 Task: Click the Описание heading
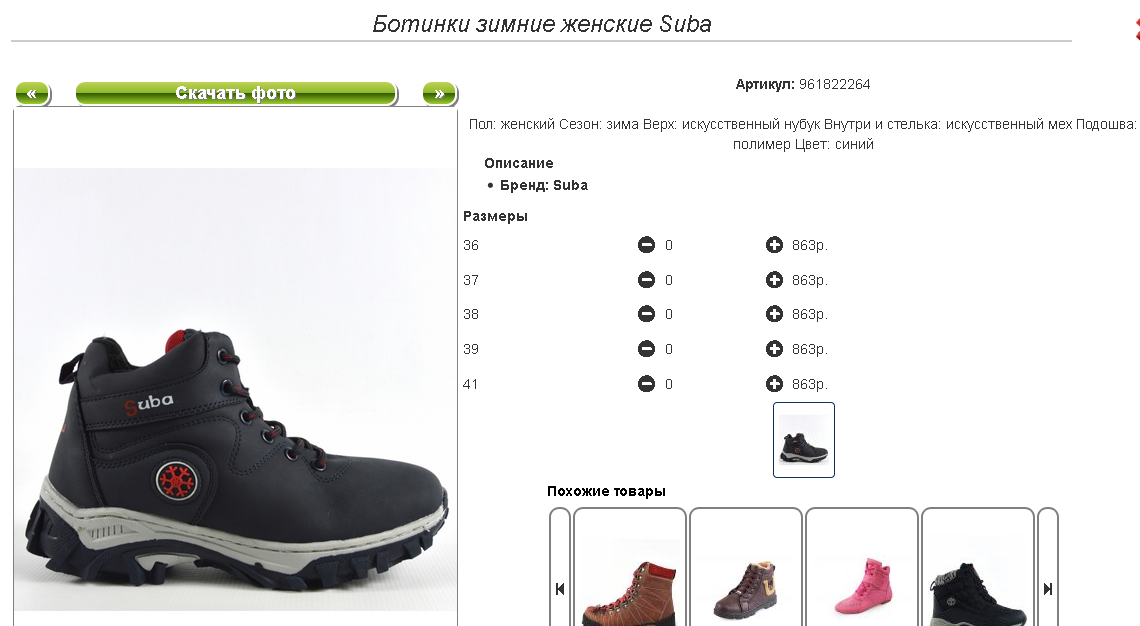tap(519, 164)
